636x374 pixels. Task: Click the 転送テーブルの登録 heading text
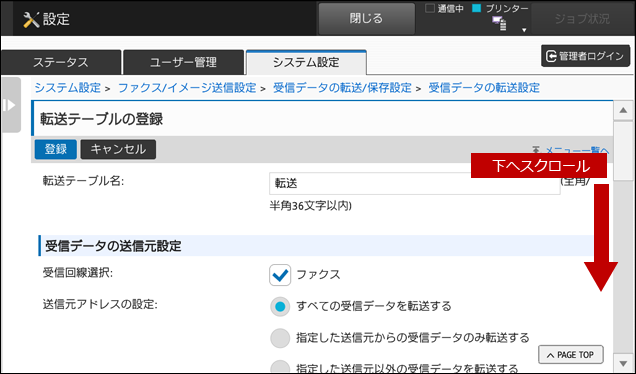coord(101,119)
